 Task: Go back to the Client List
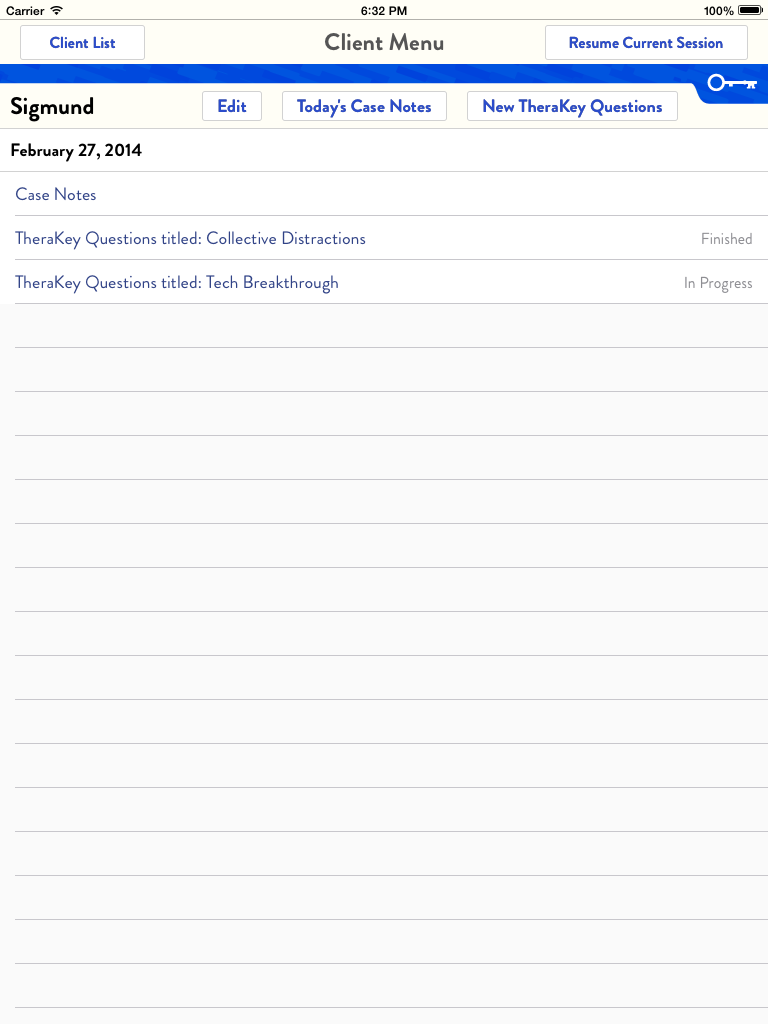click(x=82, y=43)
